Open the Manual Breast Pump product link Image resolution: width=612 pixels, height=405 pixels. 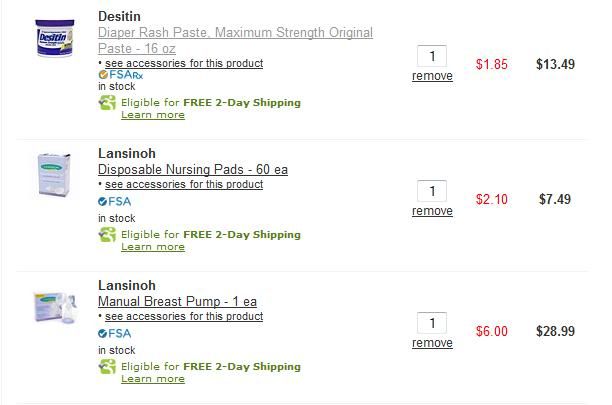177,301
